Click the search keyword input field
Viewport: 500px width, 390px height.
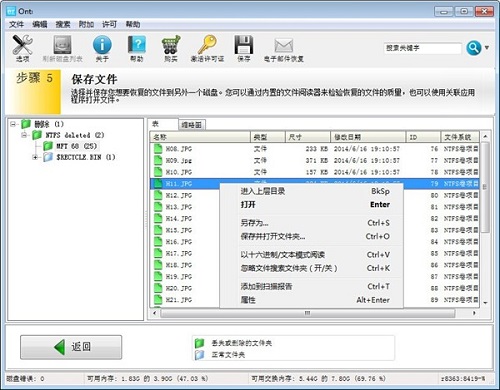coord(423,48)
